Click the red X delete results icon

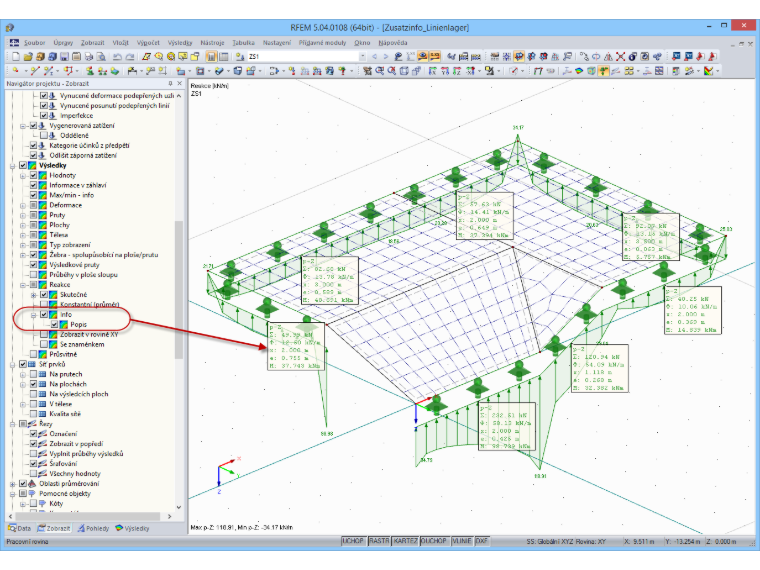620,57
